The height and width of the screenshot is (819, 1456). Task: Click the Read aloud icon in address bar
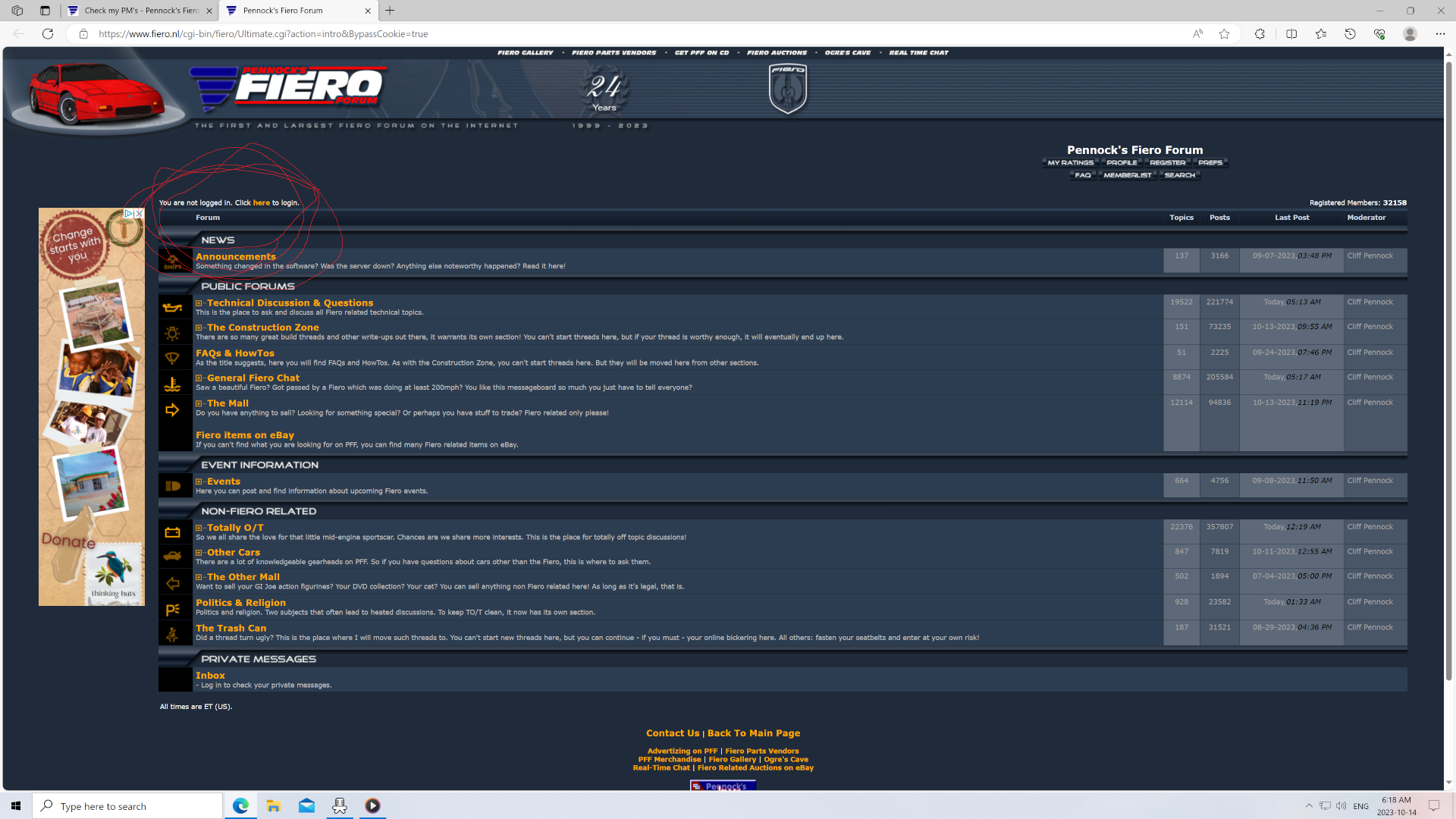[x=1197, y=33]
